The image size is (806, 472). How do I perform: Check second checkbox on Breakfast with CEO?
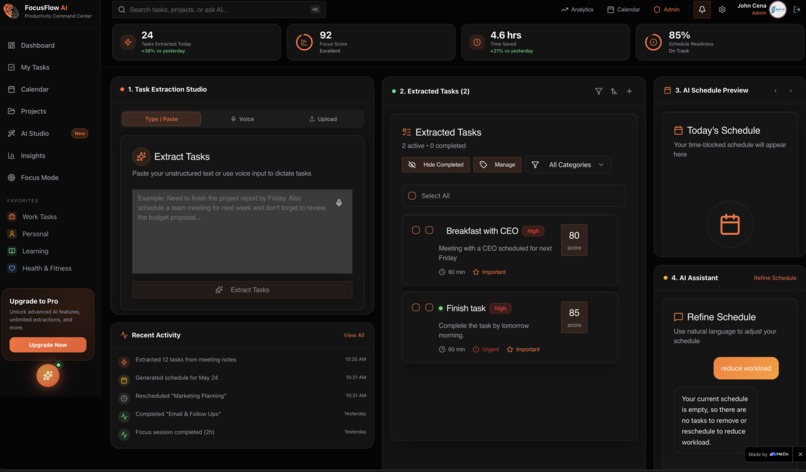[429, 230]
